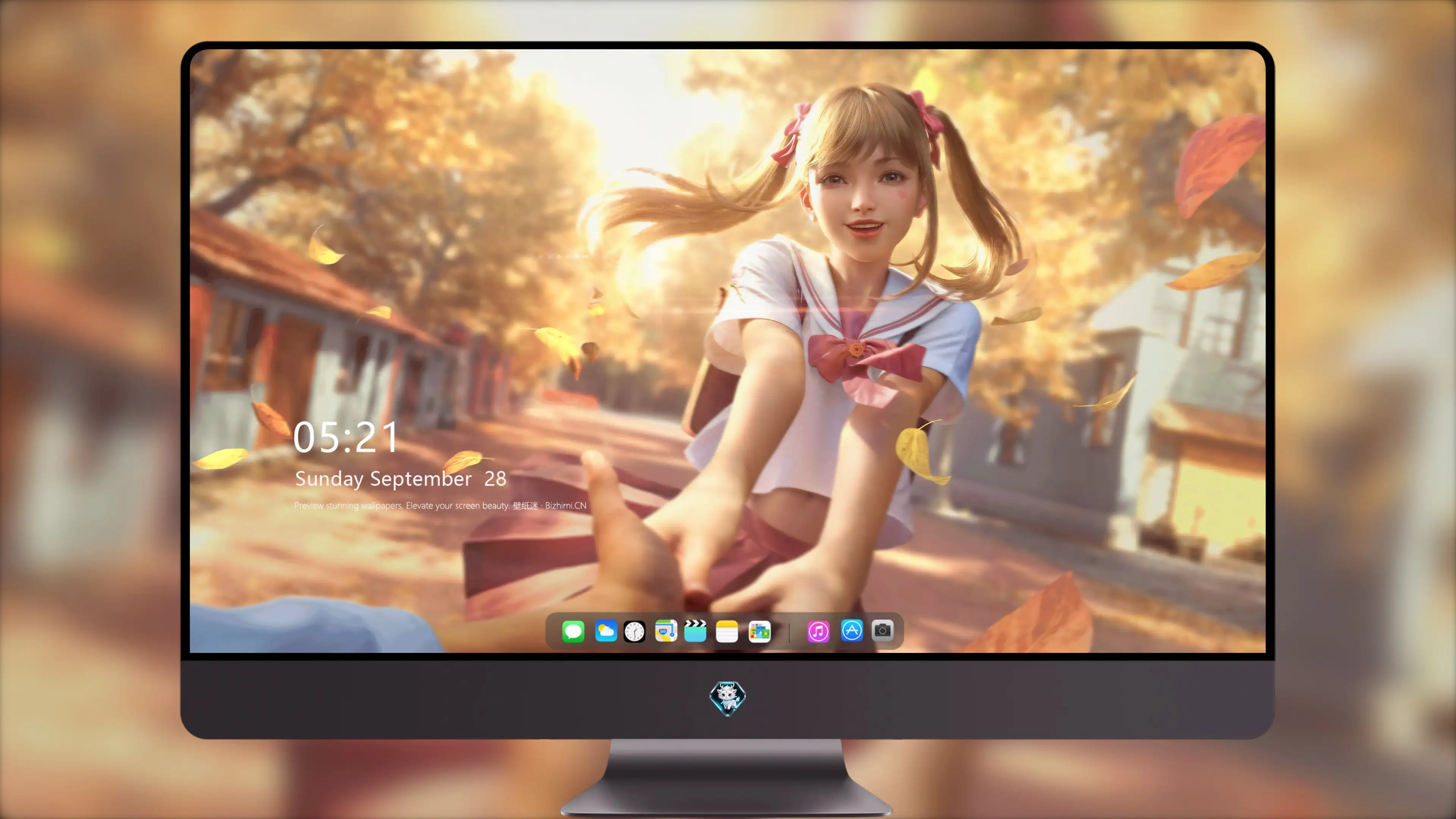Open the Photos collage app icon
1456x819 pixels.
click(x=759, y=631)
